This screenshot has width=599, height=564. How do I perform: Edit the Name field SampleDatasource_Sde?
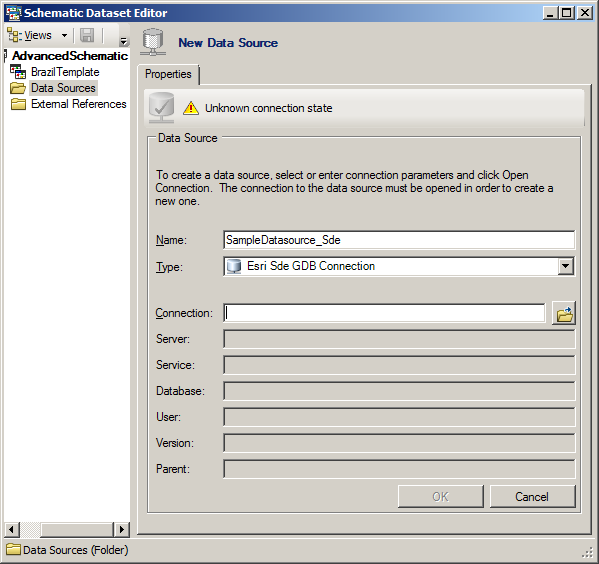pyautogui.click(x=399, y=240)
